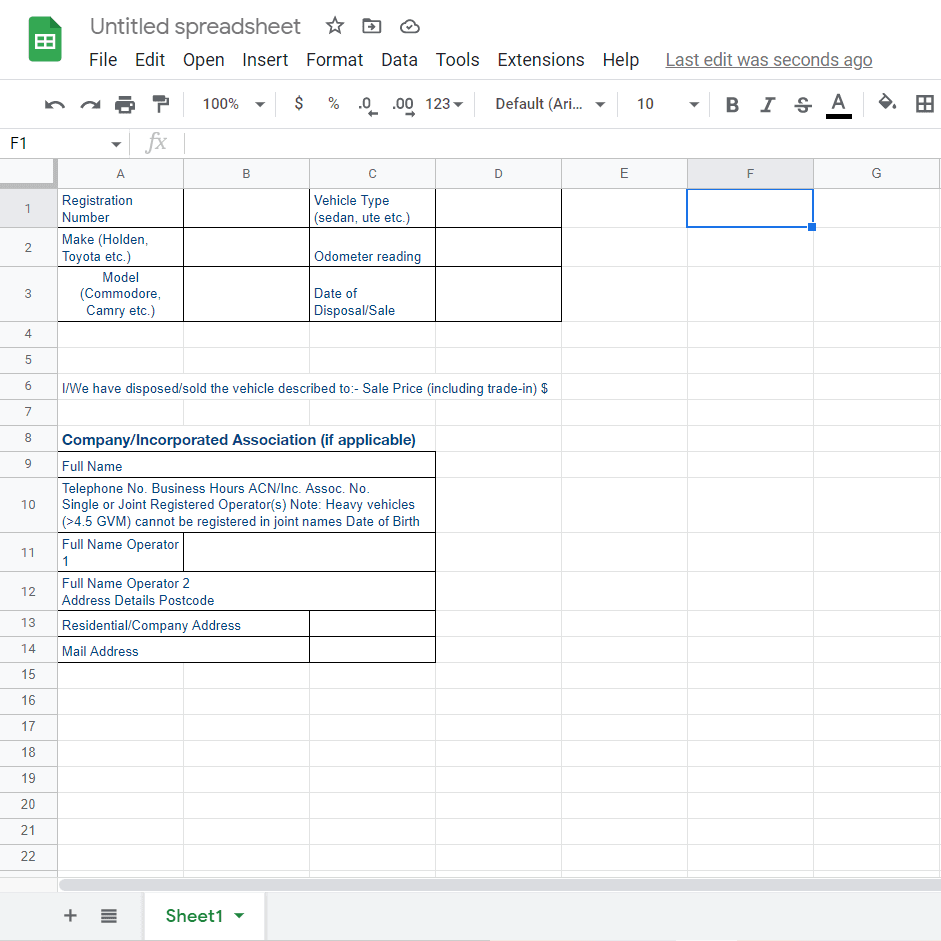Open the Format menu
The image size is (941, 941).
click(x=335, y=60)
